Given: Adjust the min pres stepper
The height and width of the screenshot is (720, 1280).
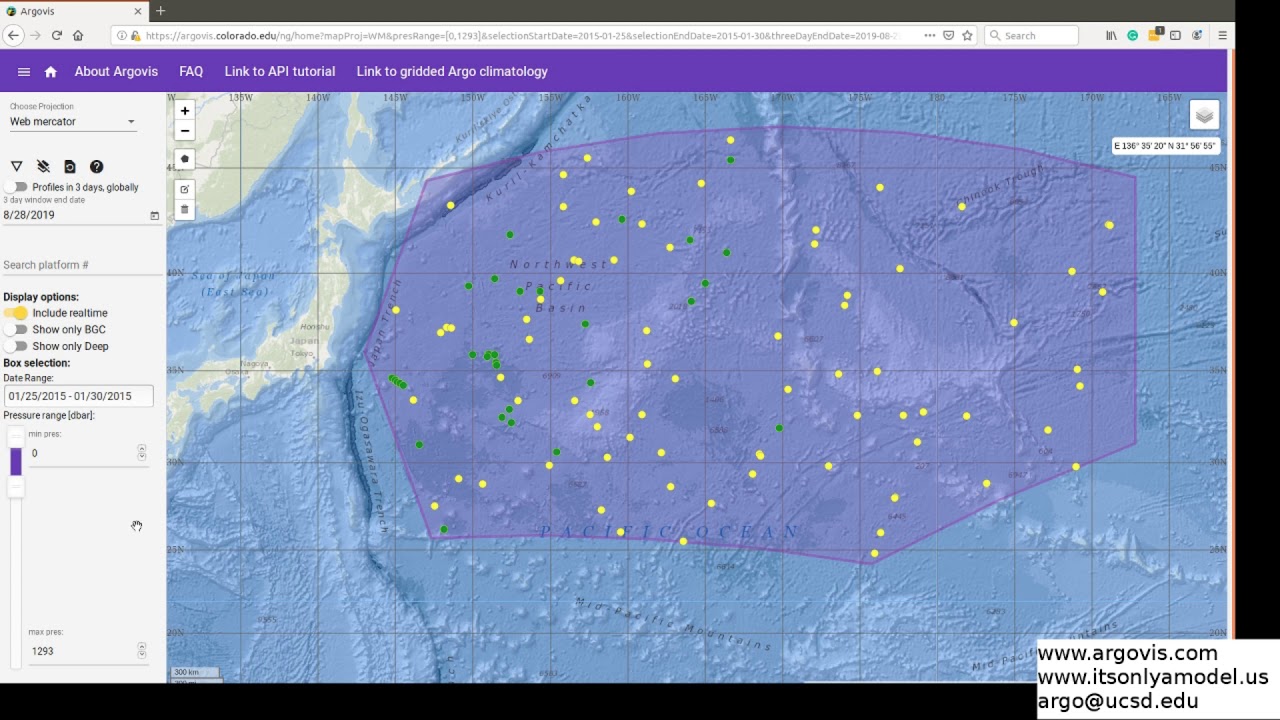Looking at the screenshot, I should (x=142, y=453).
